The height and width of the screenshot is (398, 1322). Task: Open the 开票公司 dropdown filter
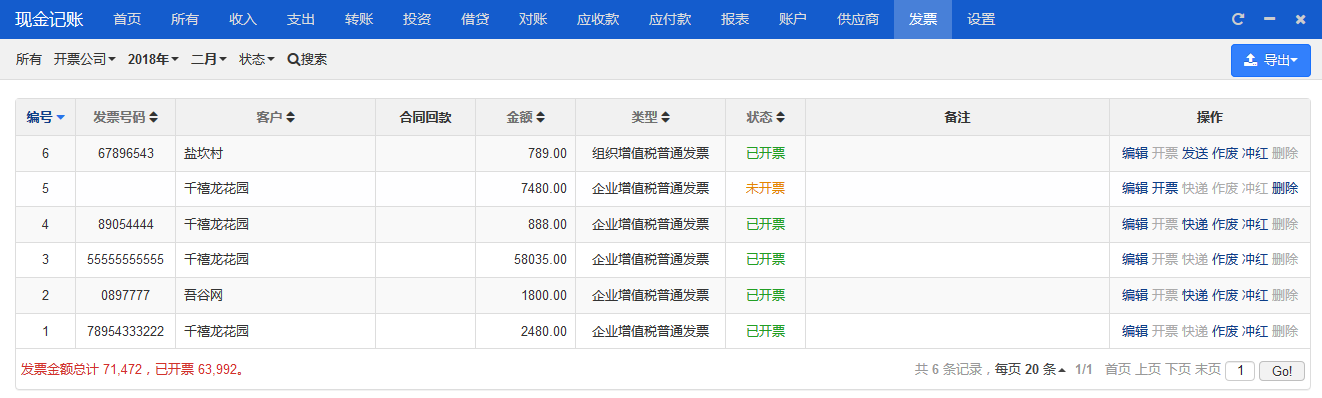85,59
